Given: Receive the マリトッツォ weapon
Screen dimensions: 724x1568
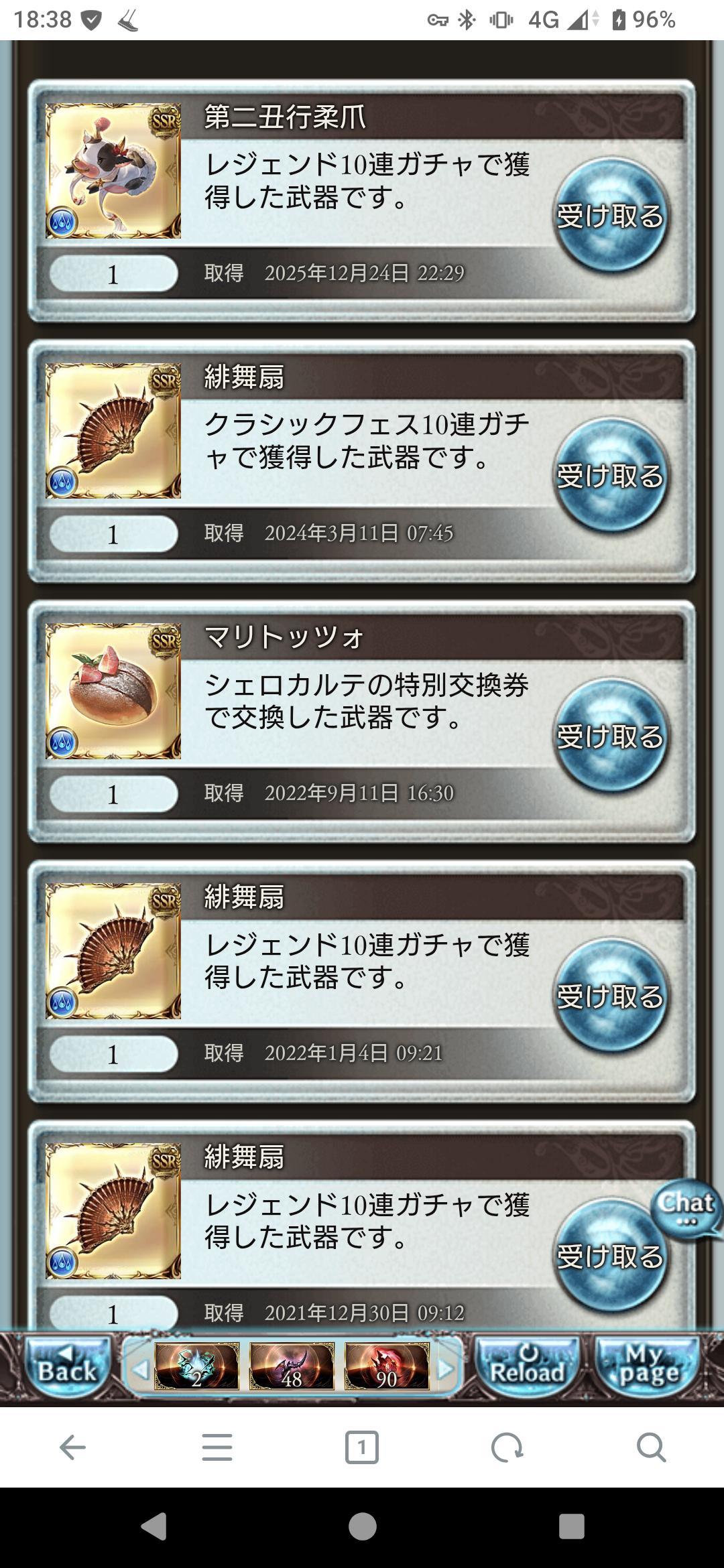Looking at the screenshot, I should tap(611, 736).
